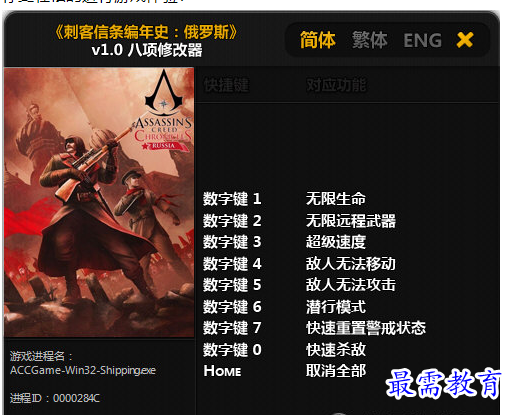Click 取消全部 to cancel all

point(336,371)
